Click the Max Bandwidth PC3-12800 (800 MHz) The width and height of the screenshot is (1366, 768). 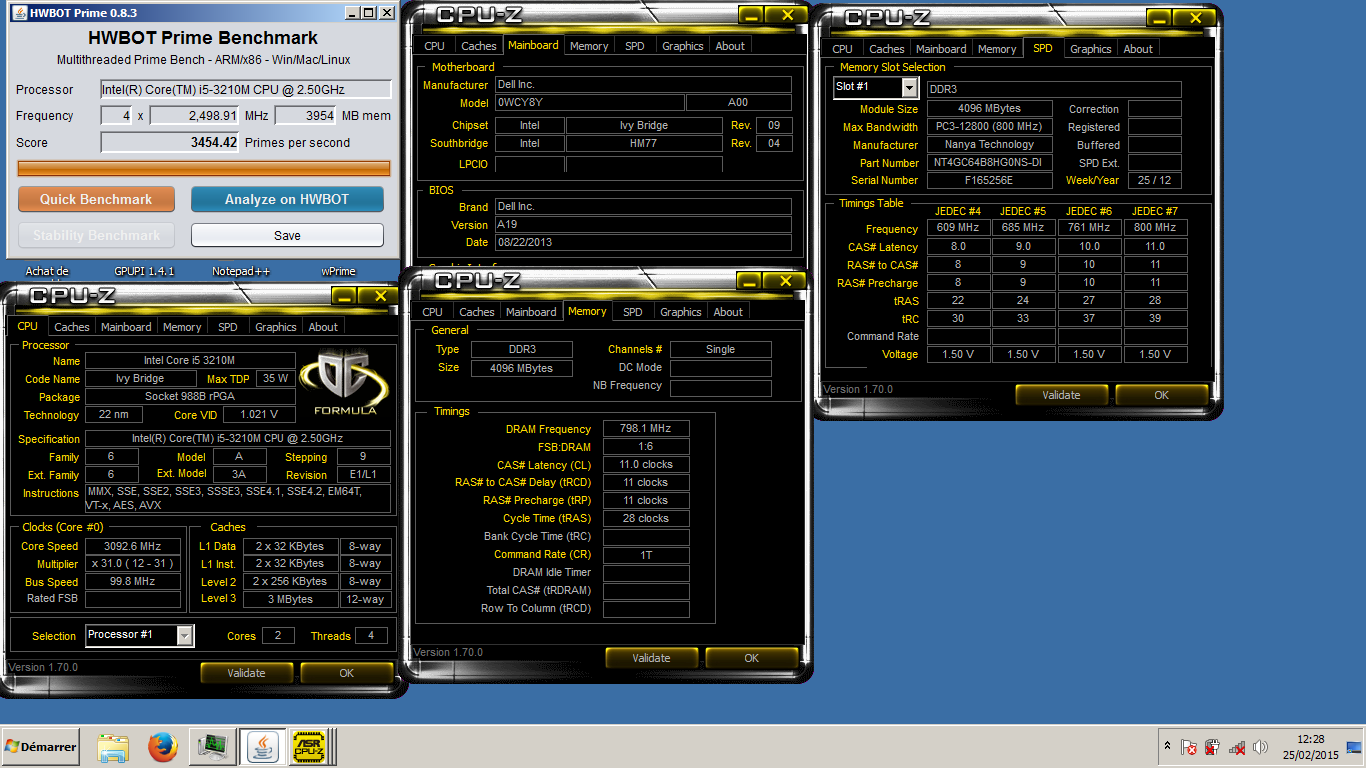click(989, 127)
